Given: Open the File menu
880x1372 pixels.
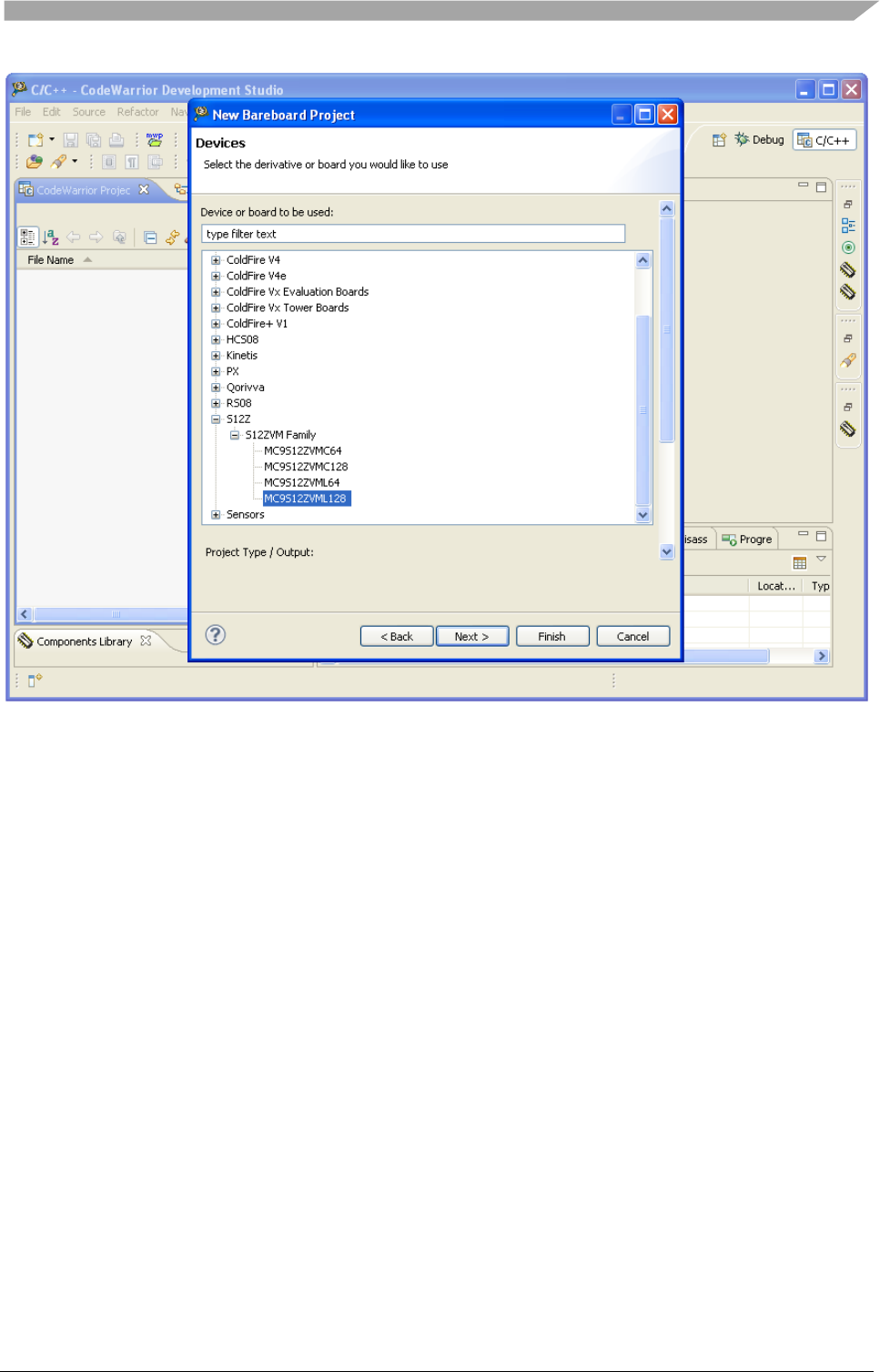Looking at the screenshot, I should (x=23, y=112).
